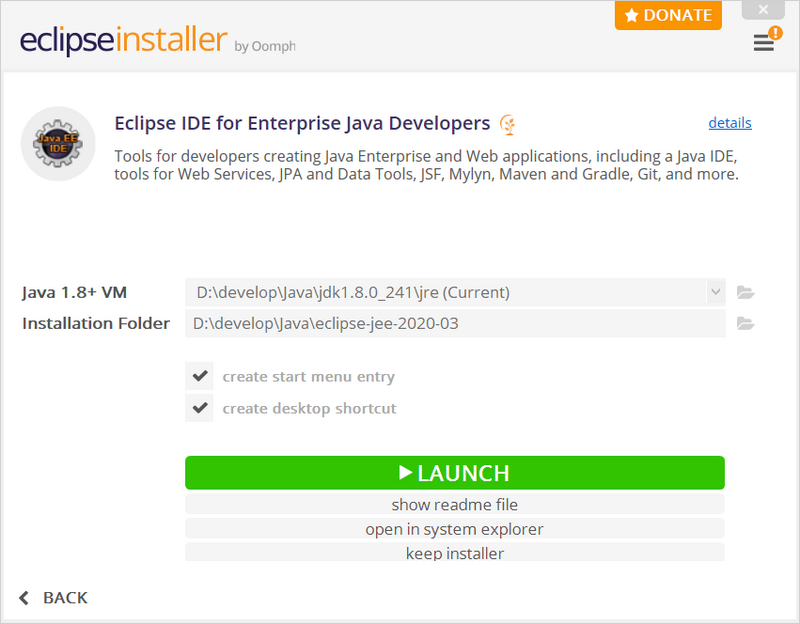Click inside the Installation Folder path field
800x624 pixels.
450,322
